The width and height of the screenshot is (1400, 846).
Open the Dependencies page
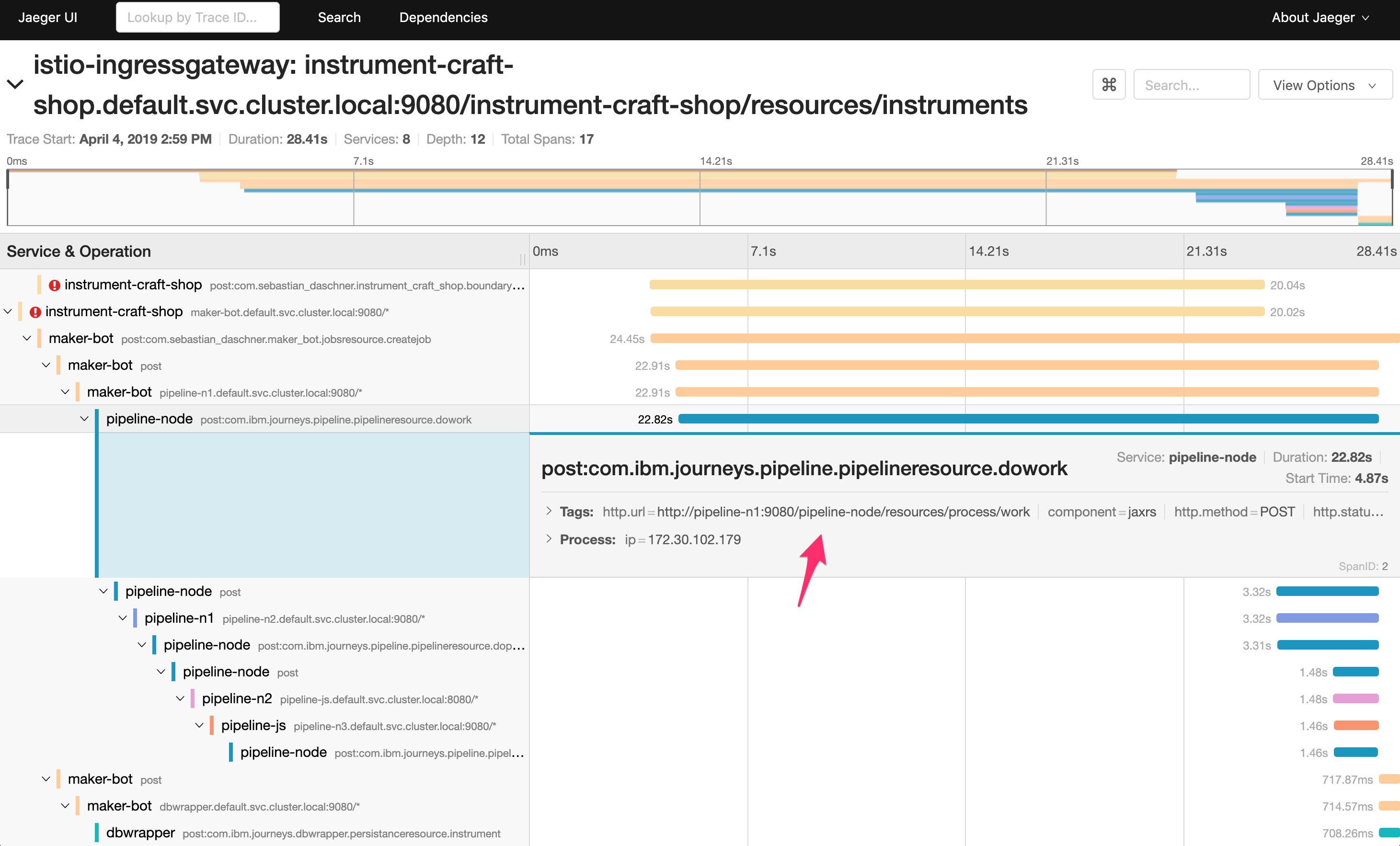(x=443, y=17)
